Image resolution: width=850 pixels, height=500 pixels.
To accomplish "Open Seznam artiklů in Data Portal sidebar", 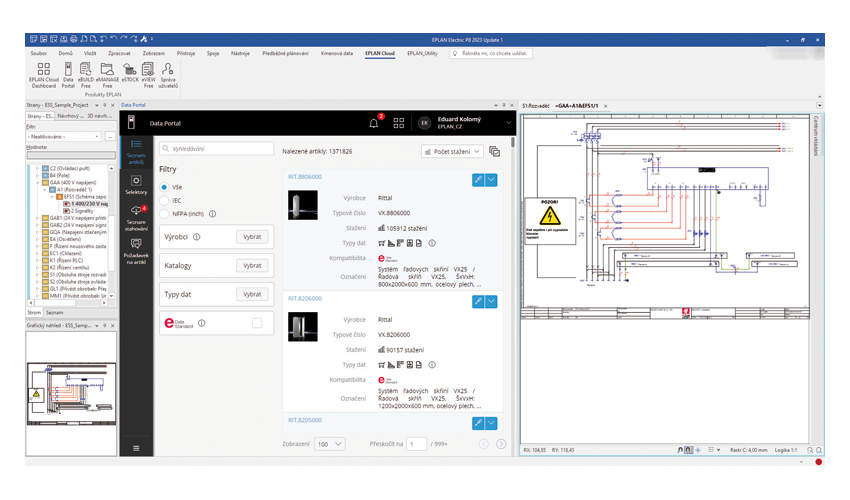I will coord(136,151).
